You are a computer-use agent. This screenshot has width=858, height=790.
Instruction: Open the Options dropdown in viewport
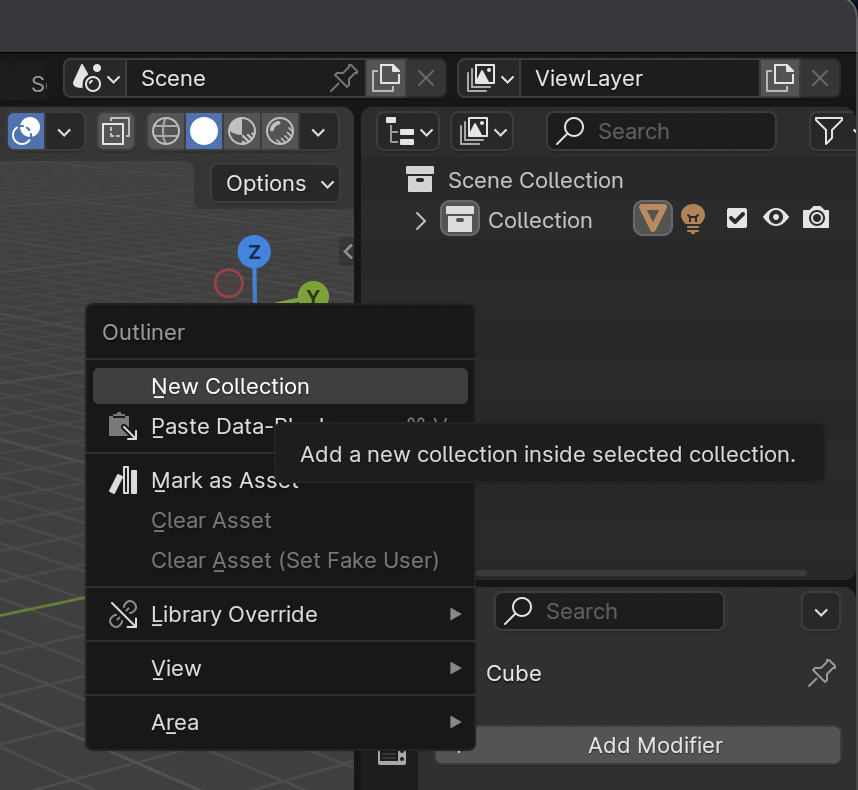click(275, 183)
